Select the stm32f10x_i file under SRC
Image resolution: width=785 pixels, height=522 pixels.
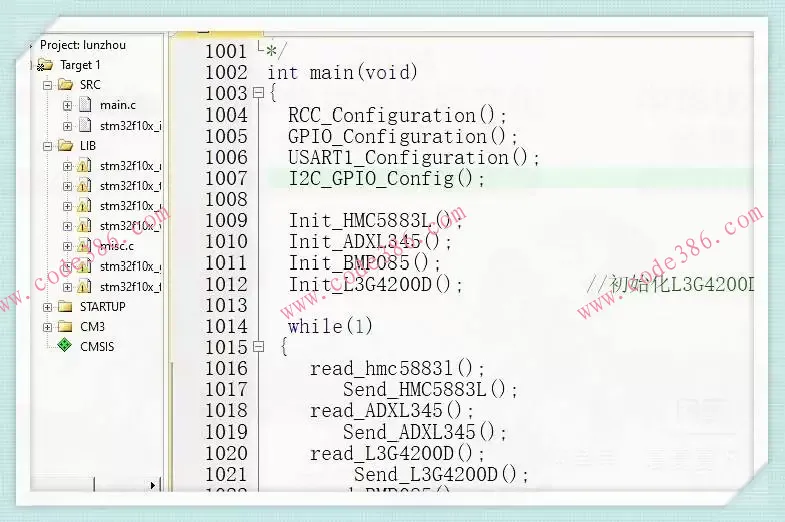[130, 125]
